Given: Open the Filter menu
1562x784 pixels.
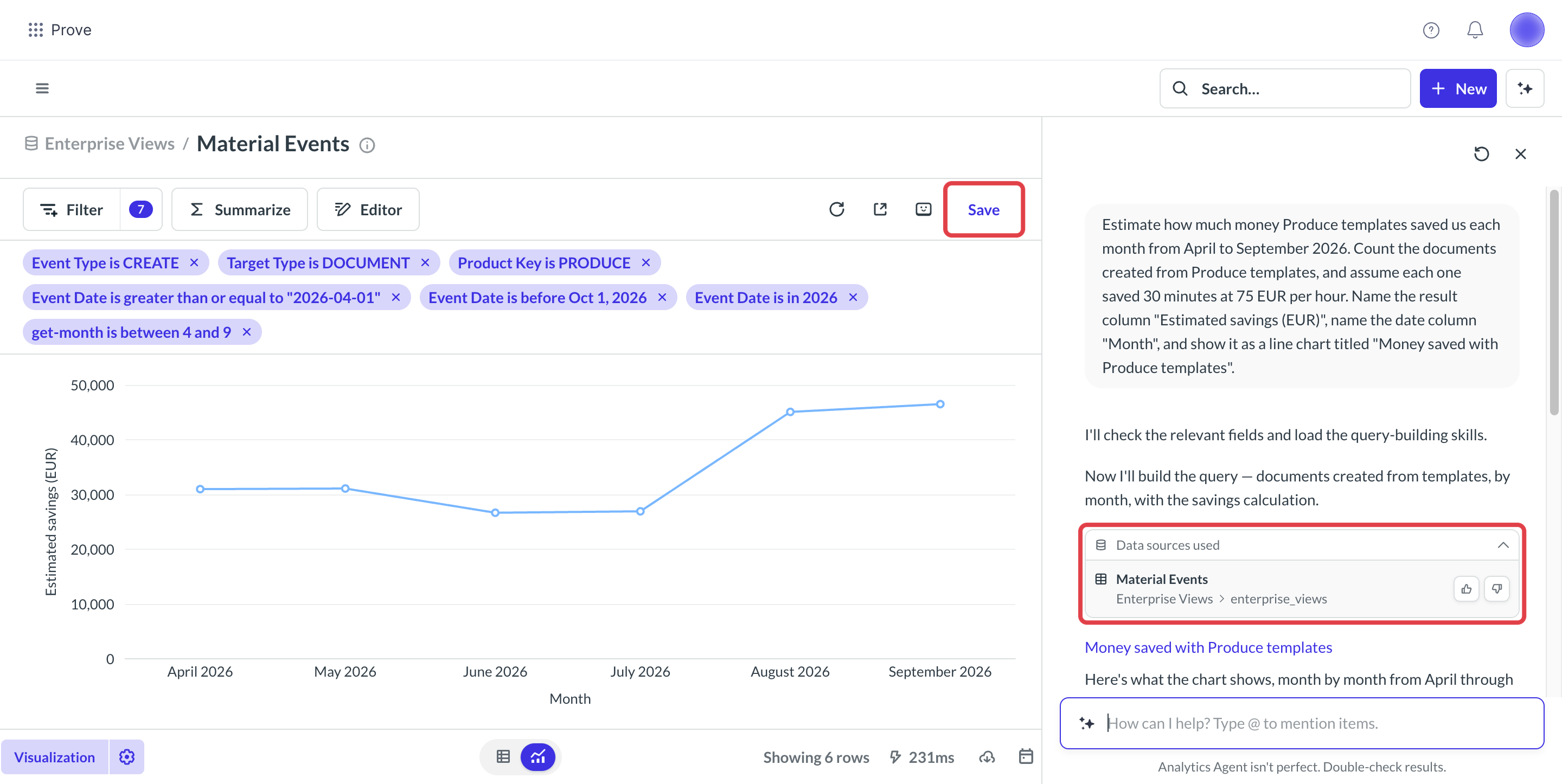Looking at the screenshot, I should click(x=72, y=209).
